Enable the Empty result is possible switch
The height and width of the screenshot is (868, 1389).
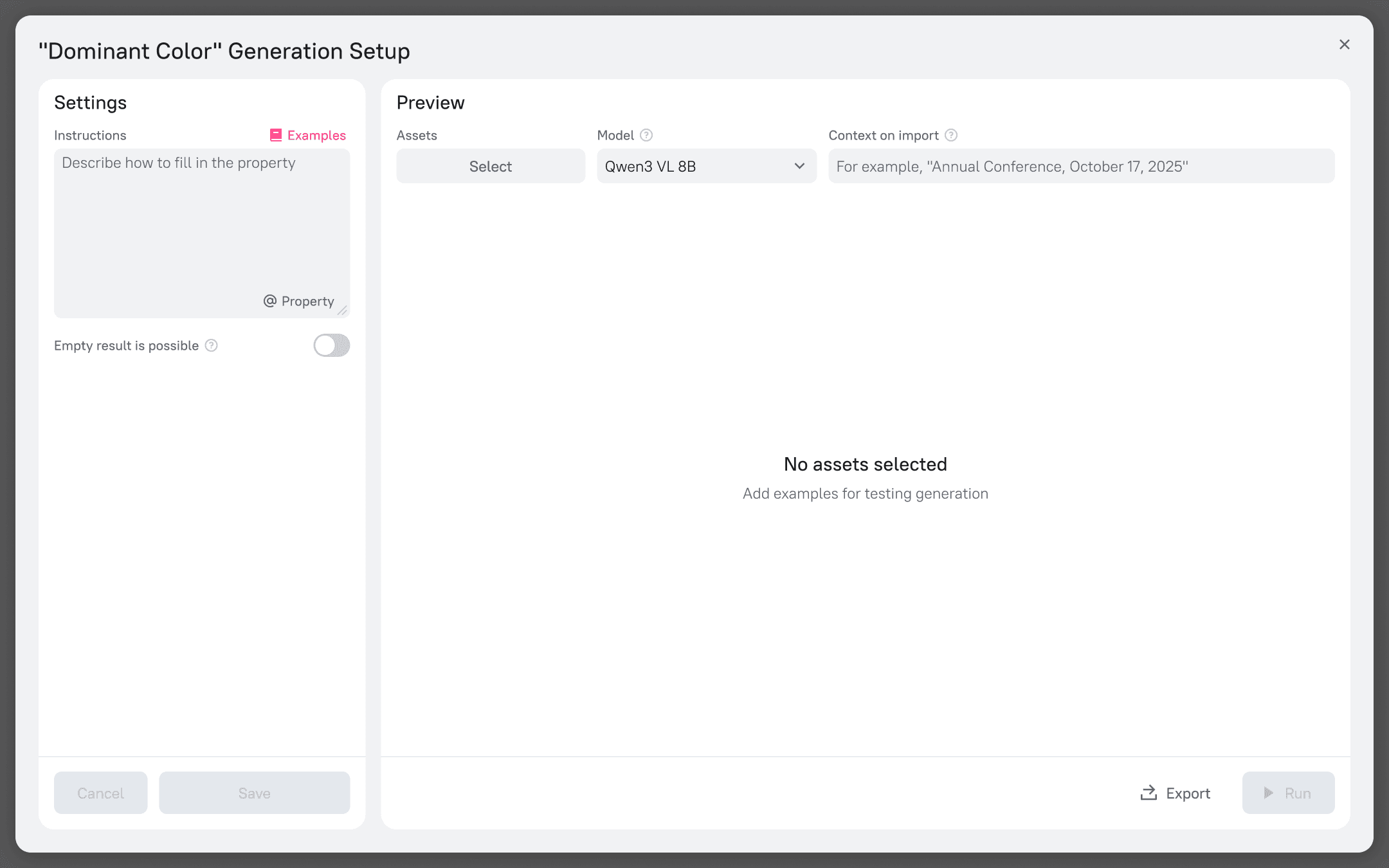331,346
